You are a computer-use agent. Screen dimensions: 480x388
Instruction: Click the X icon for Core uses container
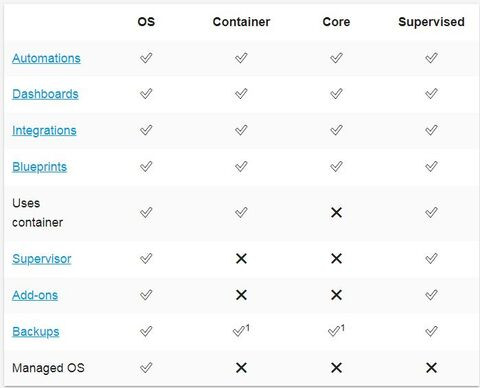pos(336,212)
